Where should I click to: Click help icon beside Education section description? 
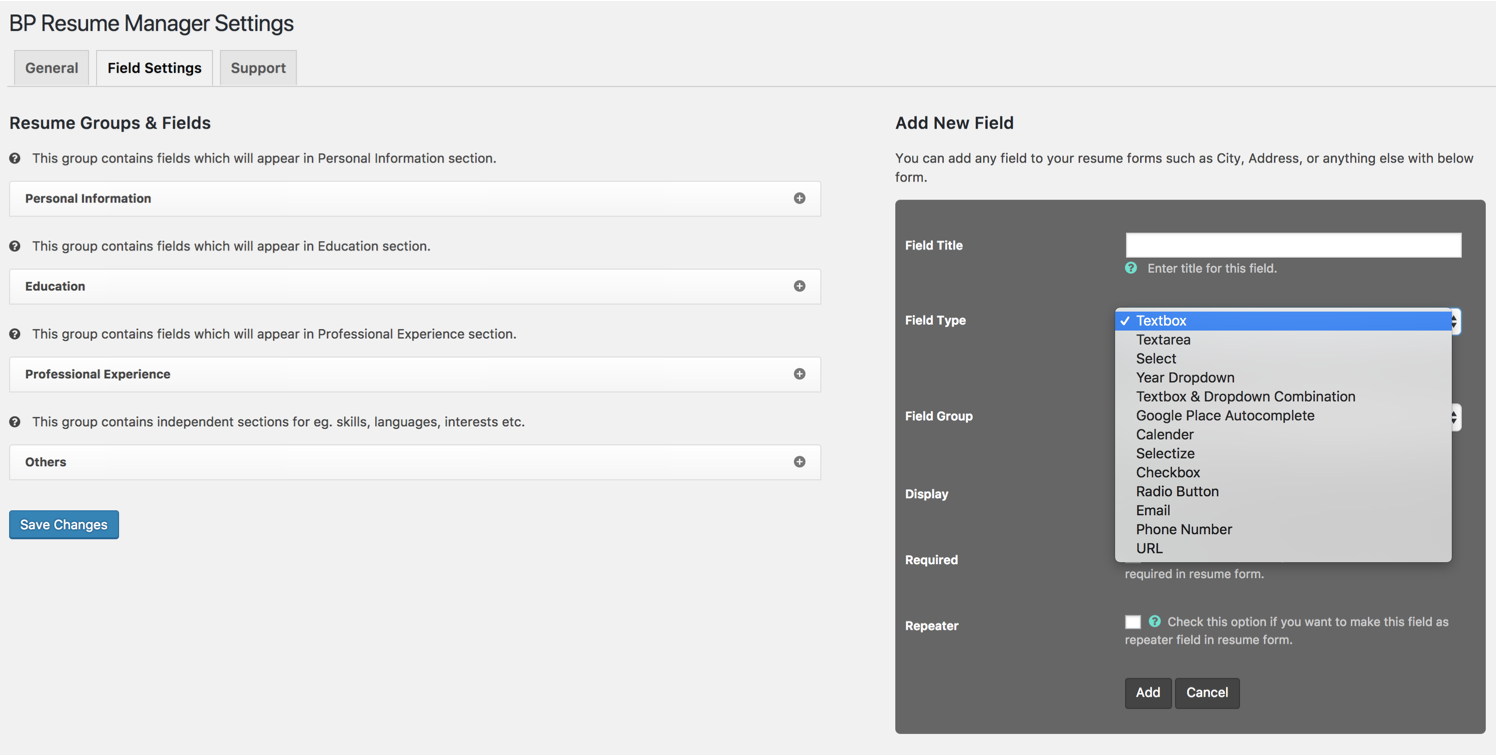click(x=15, y=246)
